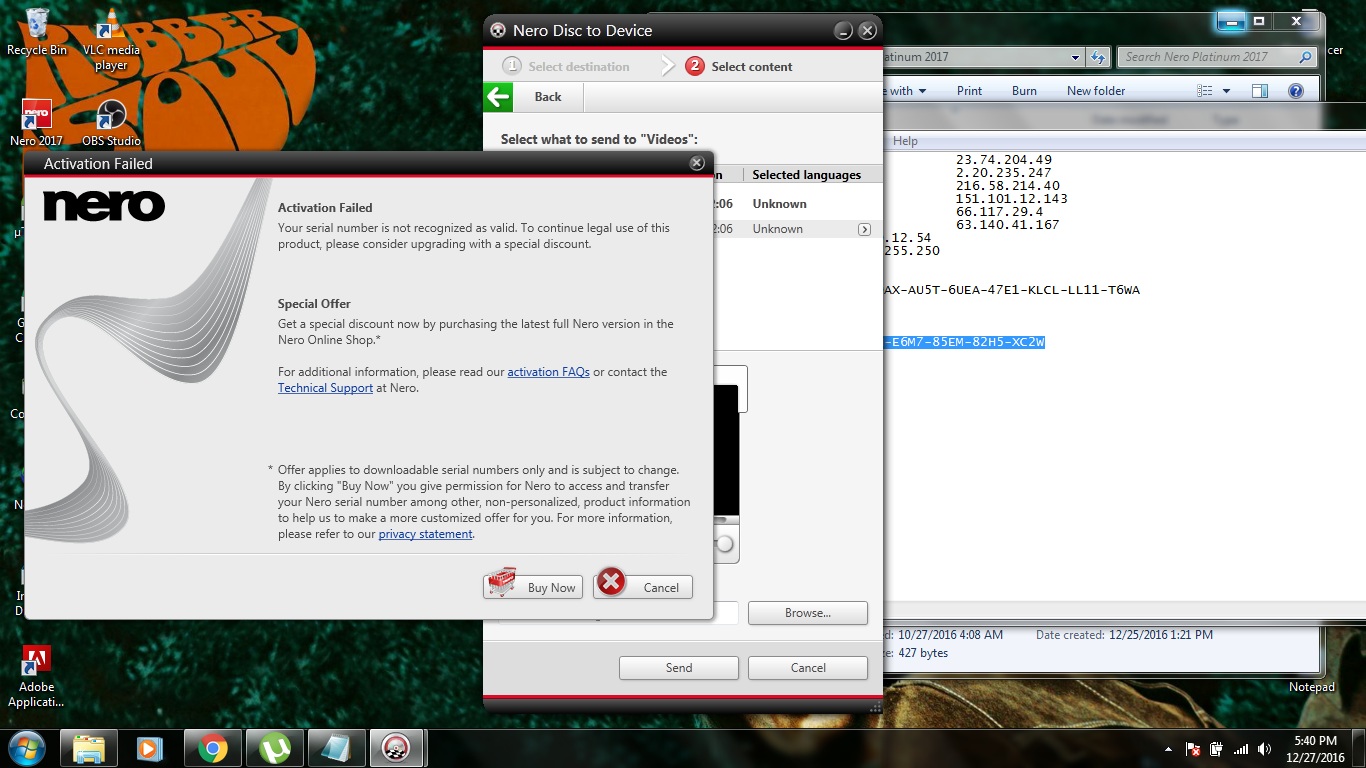Click the slider knob under the preview
This screenshot has width=1366, height=768.
coord(725,544)
